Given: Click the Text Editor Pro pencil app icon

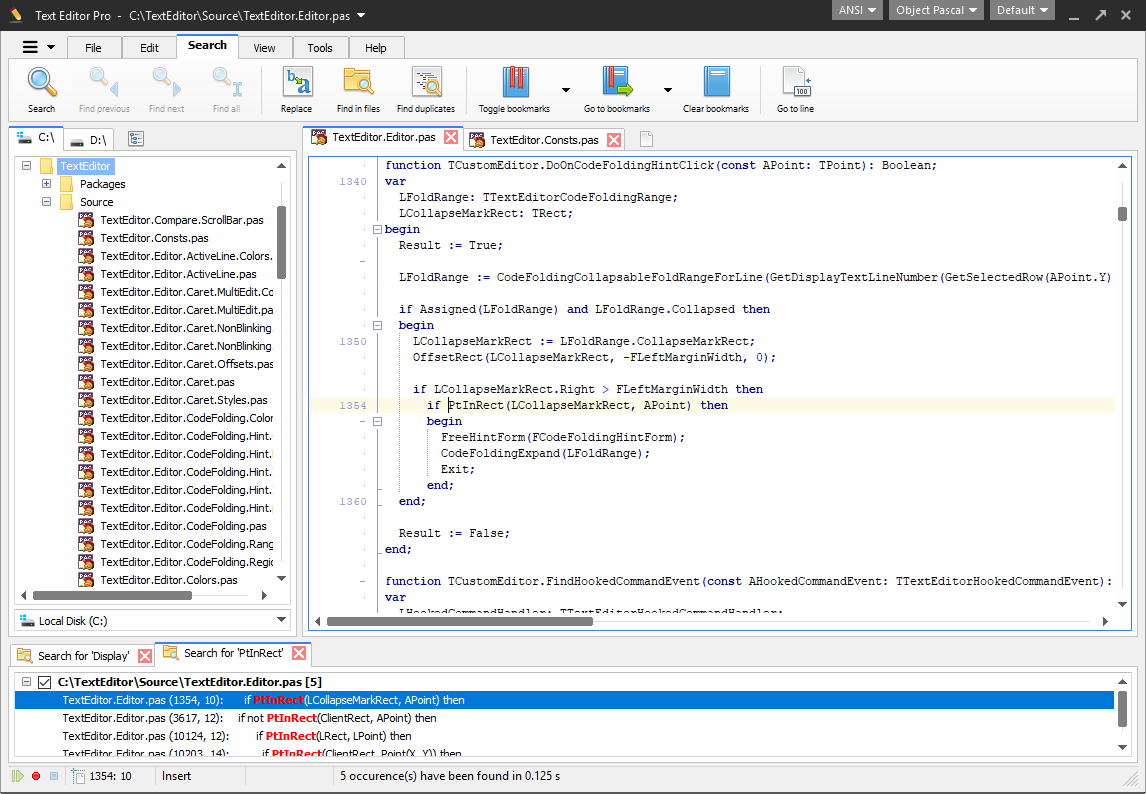Looking at the screenshot, I should point(15,15).
